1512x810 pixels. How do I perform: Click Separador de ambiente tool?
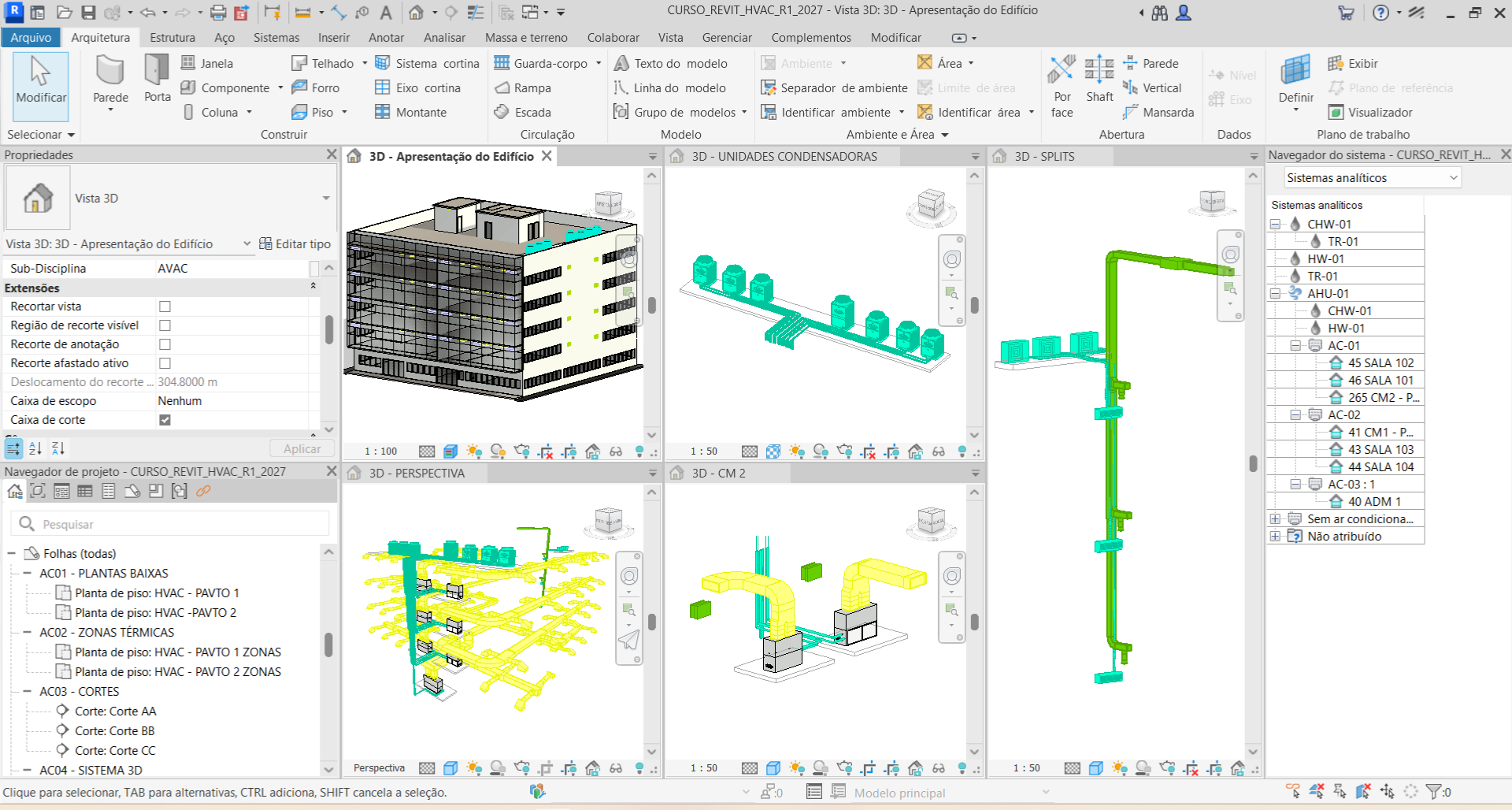(x=834, y=87)
